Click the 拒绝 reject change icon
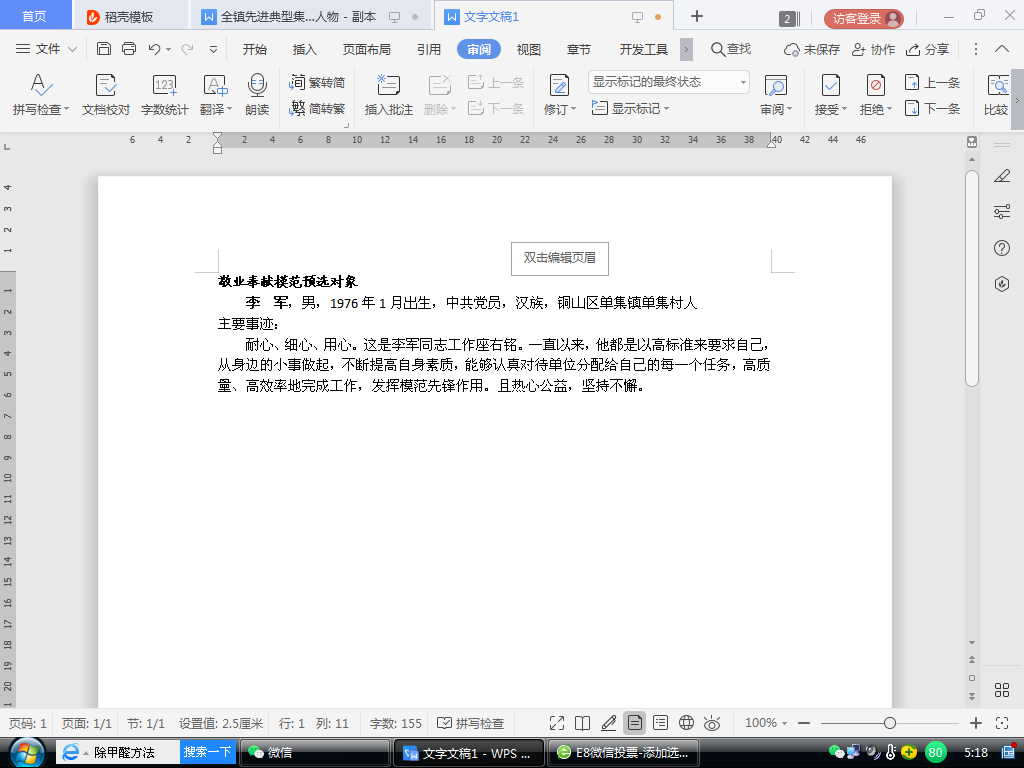 875,86
